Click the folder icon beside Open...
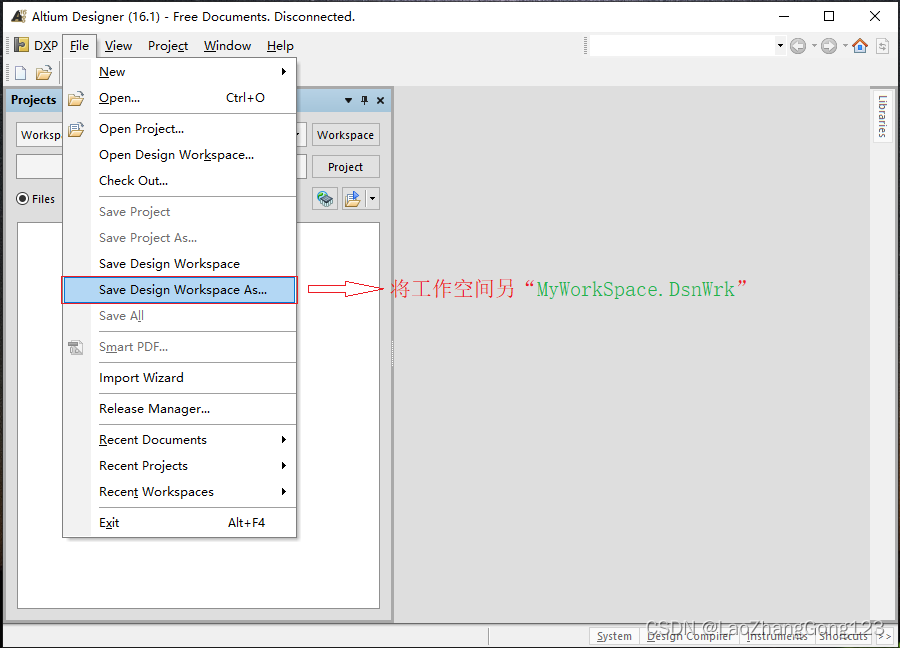 click(76, 98)
